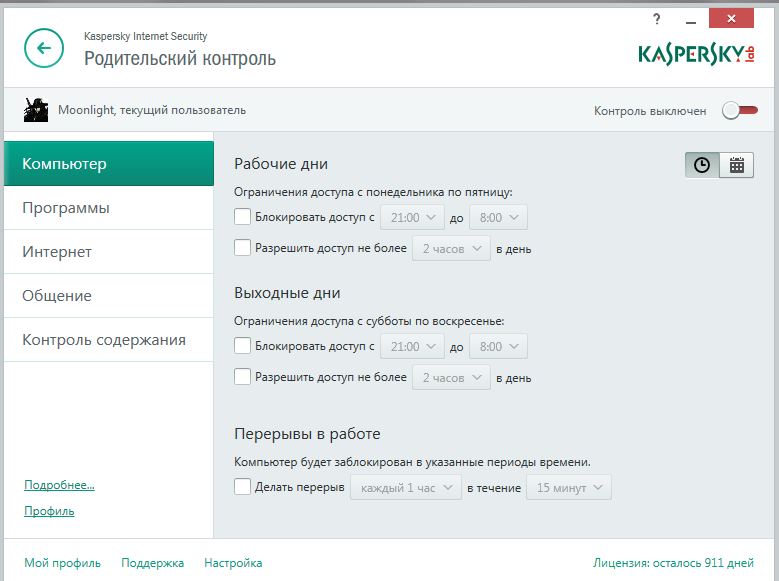Open the Программы section
The image size is (779, 581).
pyautogui.click(x=66, y=208)
